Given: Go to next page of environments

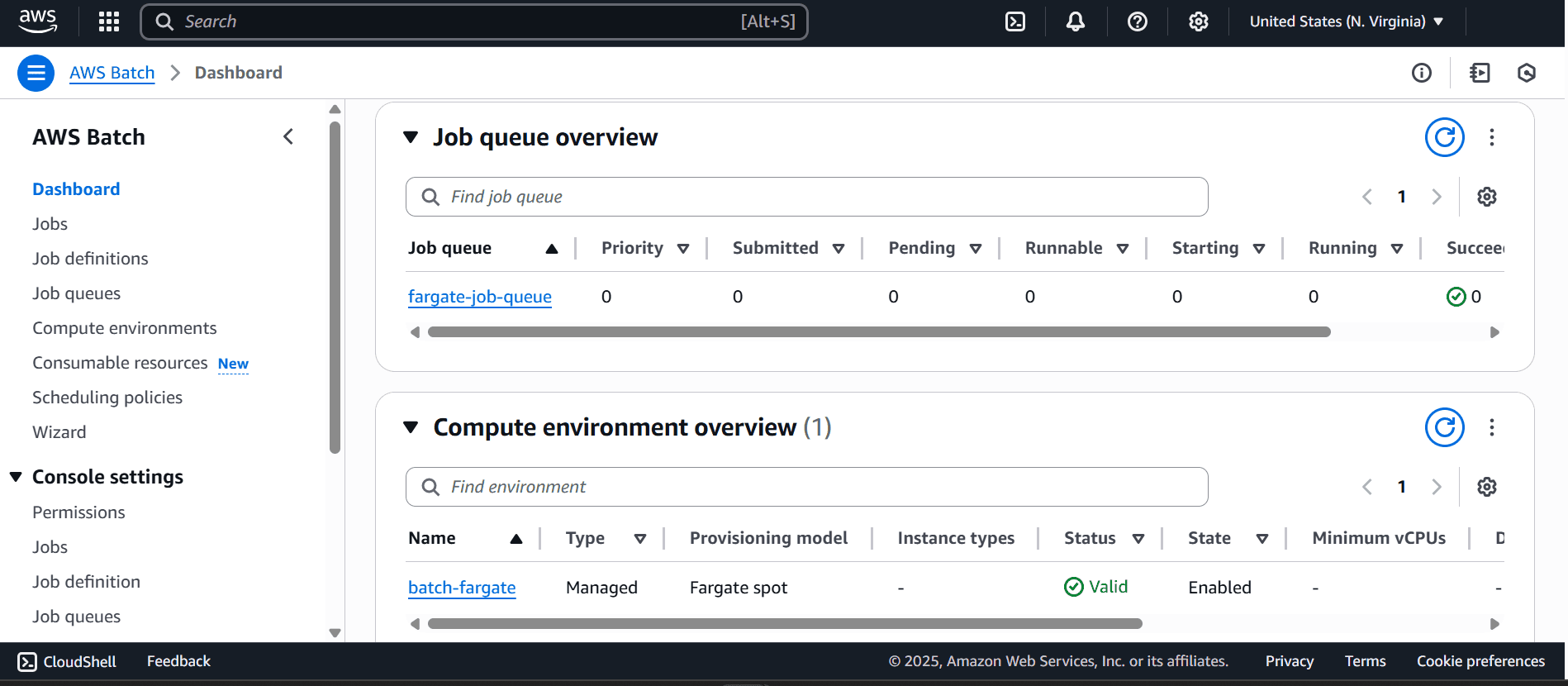Looking at the screenshot, I should (x=1437, y=487).
